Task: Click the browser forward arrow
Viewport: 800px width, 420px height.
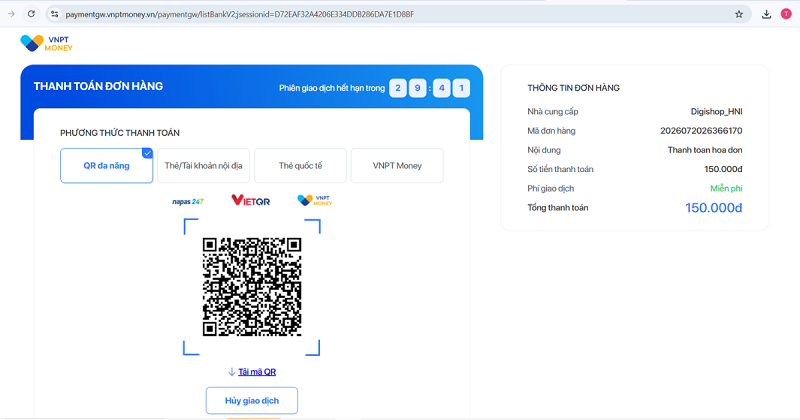Action: click(x=11, y=14)
